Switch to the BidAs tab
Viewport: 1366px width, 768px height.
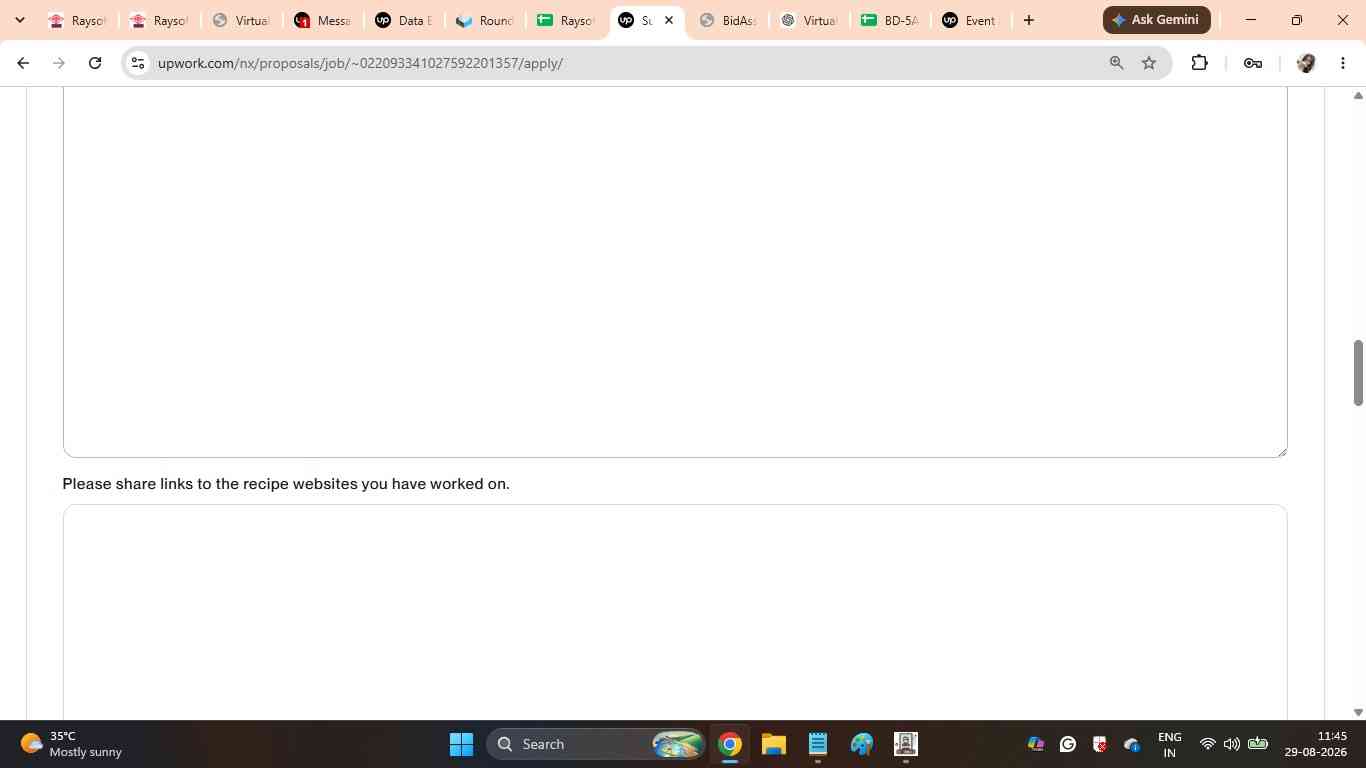728,20
